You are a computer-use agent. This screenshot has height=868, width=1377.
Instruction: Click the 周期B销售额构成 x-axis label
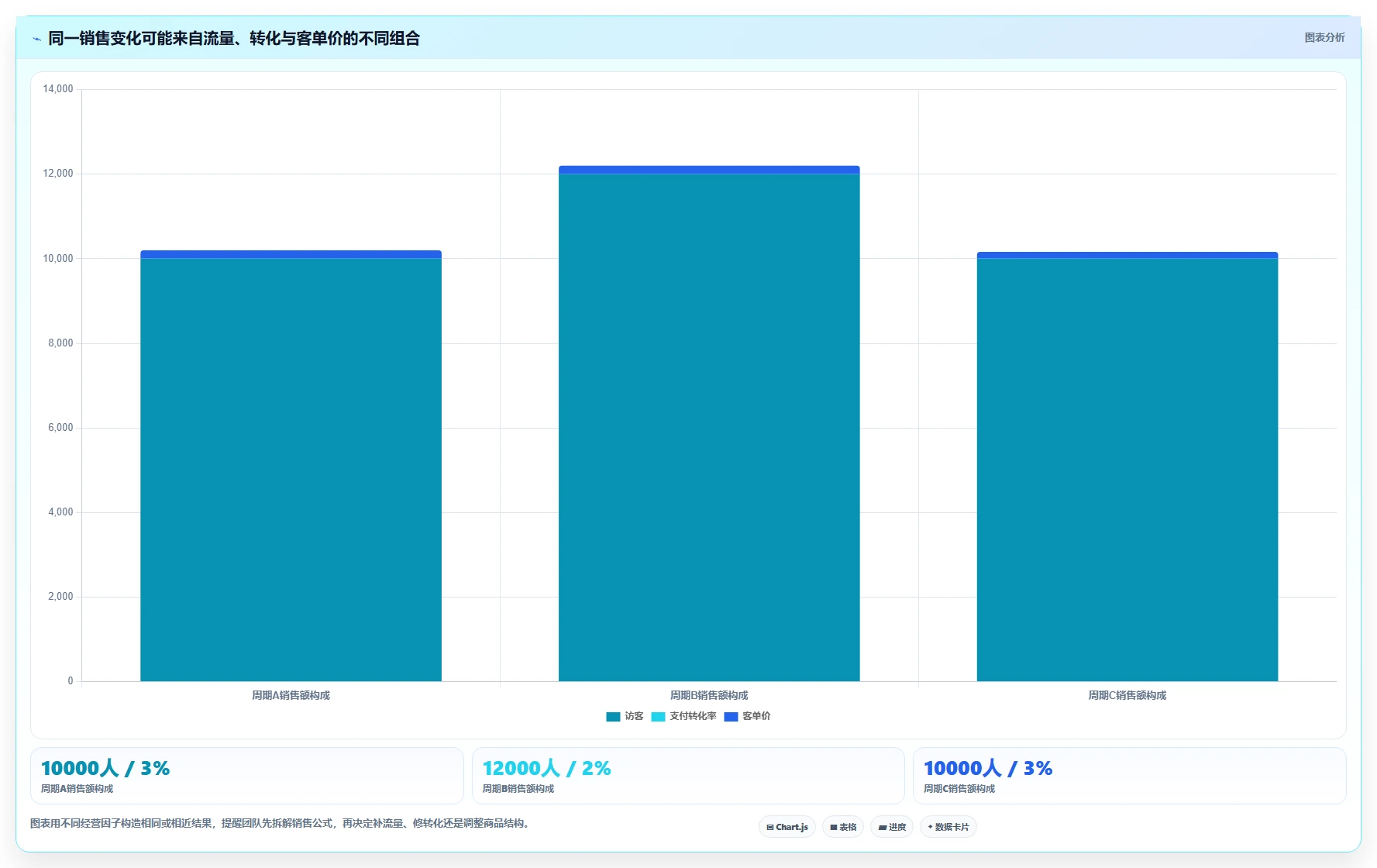(x=709, y=695)
